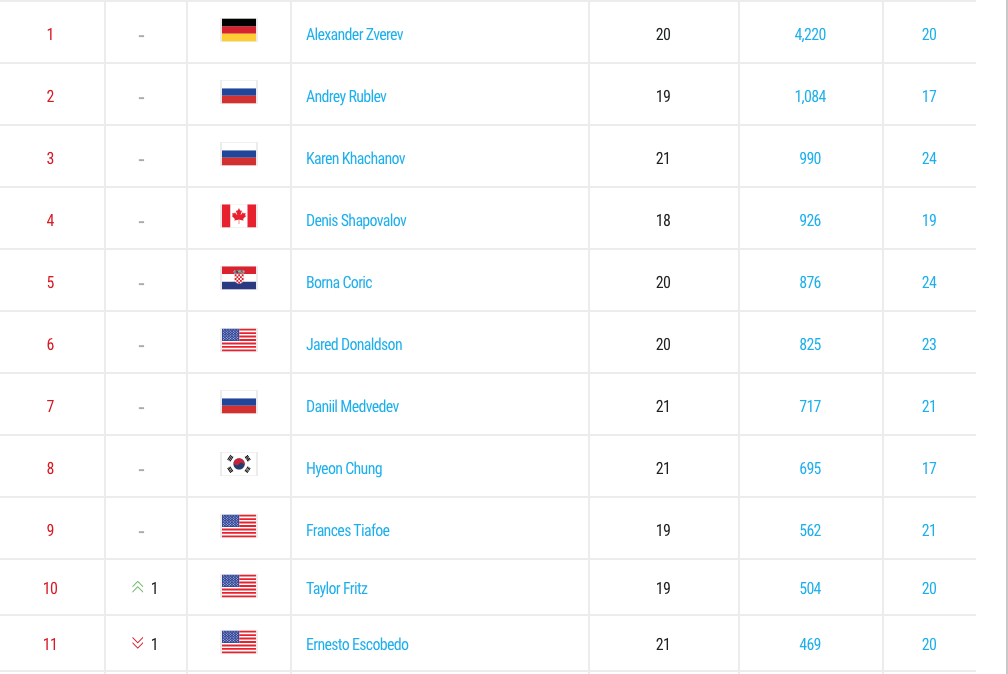The width and height of the screenshot is (1008, 674).
Task: Select the Denis Shapovalov name link
Action: coord(356,221)
